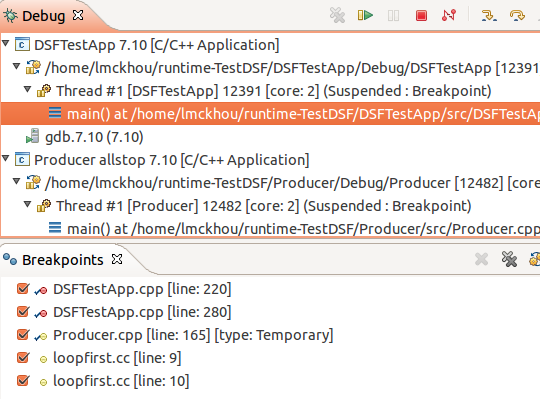Click the Breakpoints tab dots icon
The image size is (540, 399).
(x=10, y=259)
